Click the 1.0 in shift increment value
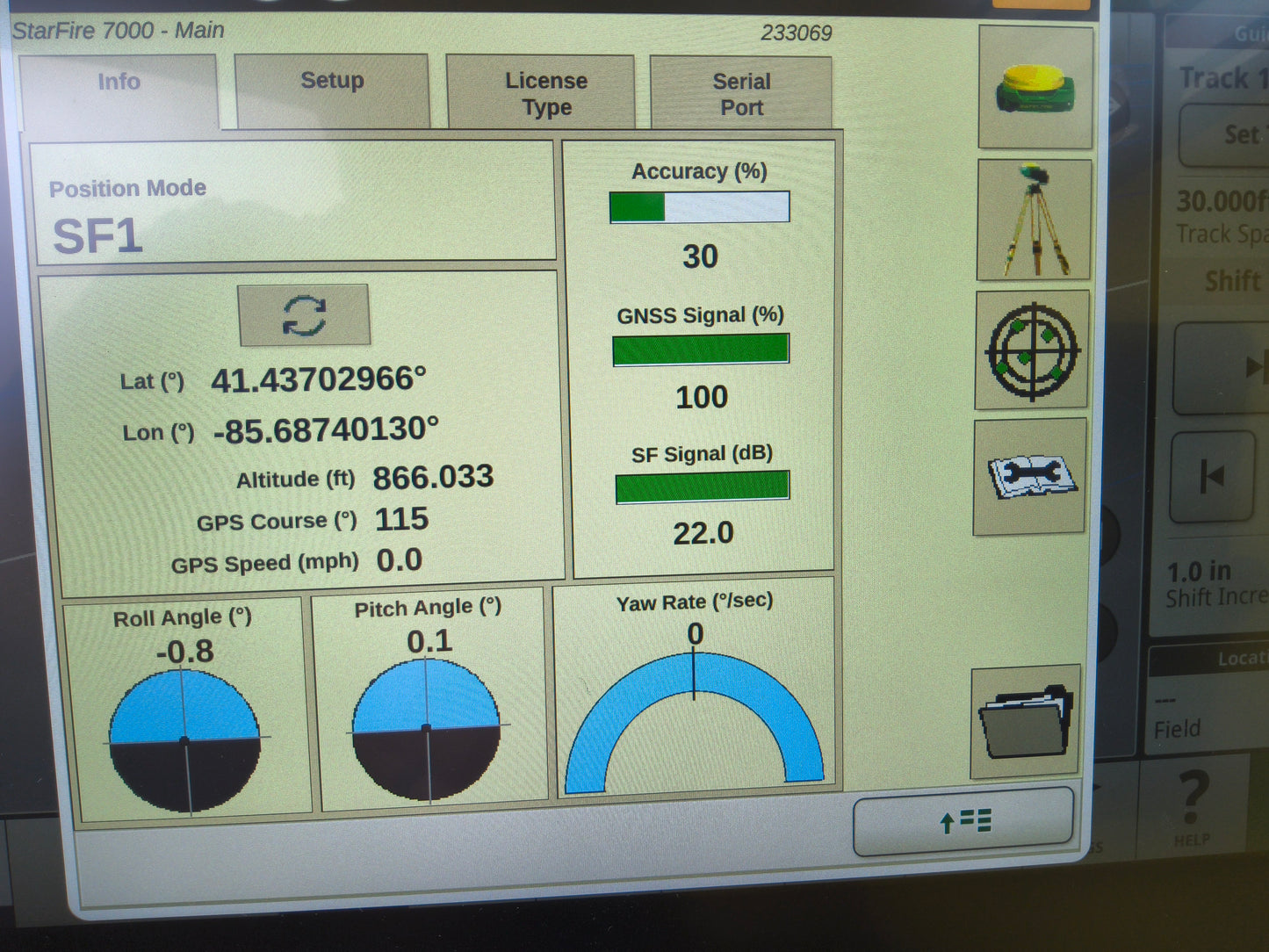The height and width of the screenshot is (952, 1269). point(1199,572)
